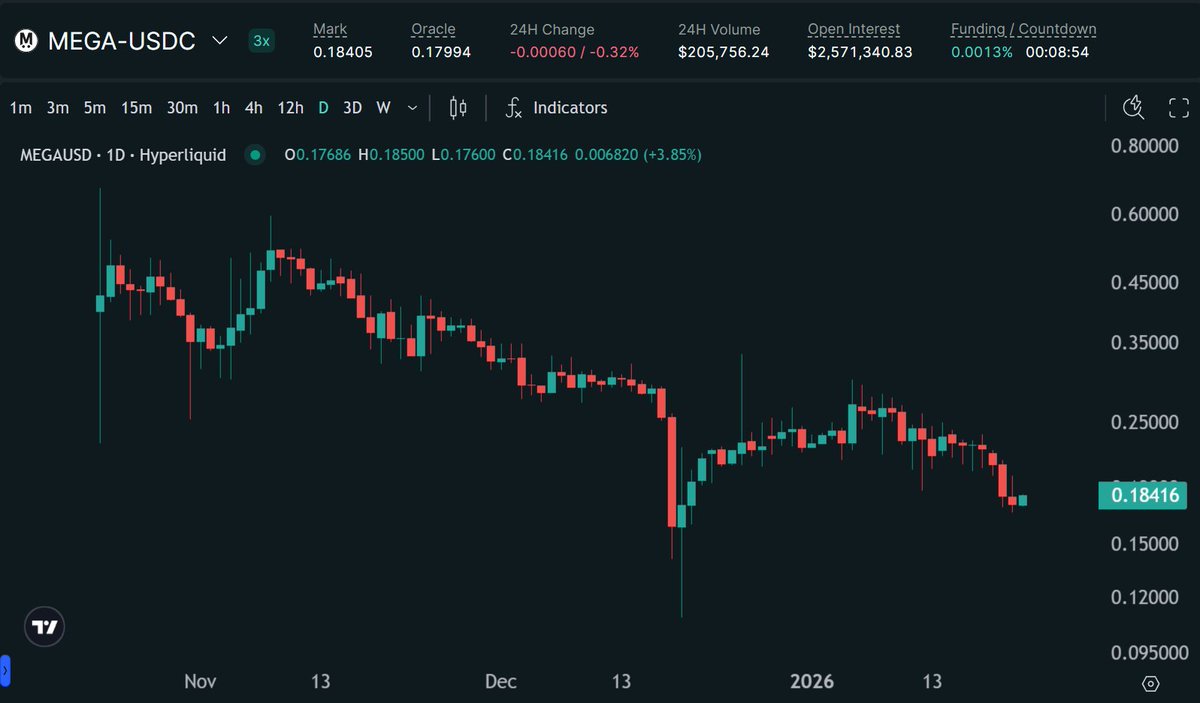The width and height of the screenshot is (1200, 703).
Task: Open the blue side panel handle
Action: [x=4, y=669]
